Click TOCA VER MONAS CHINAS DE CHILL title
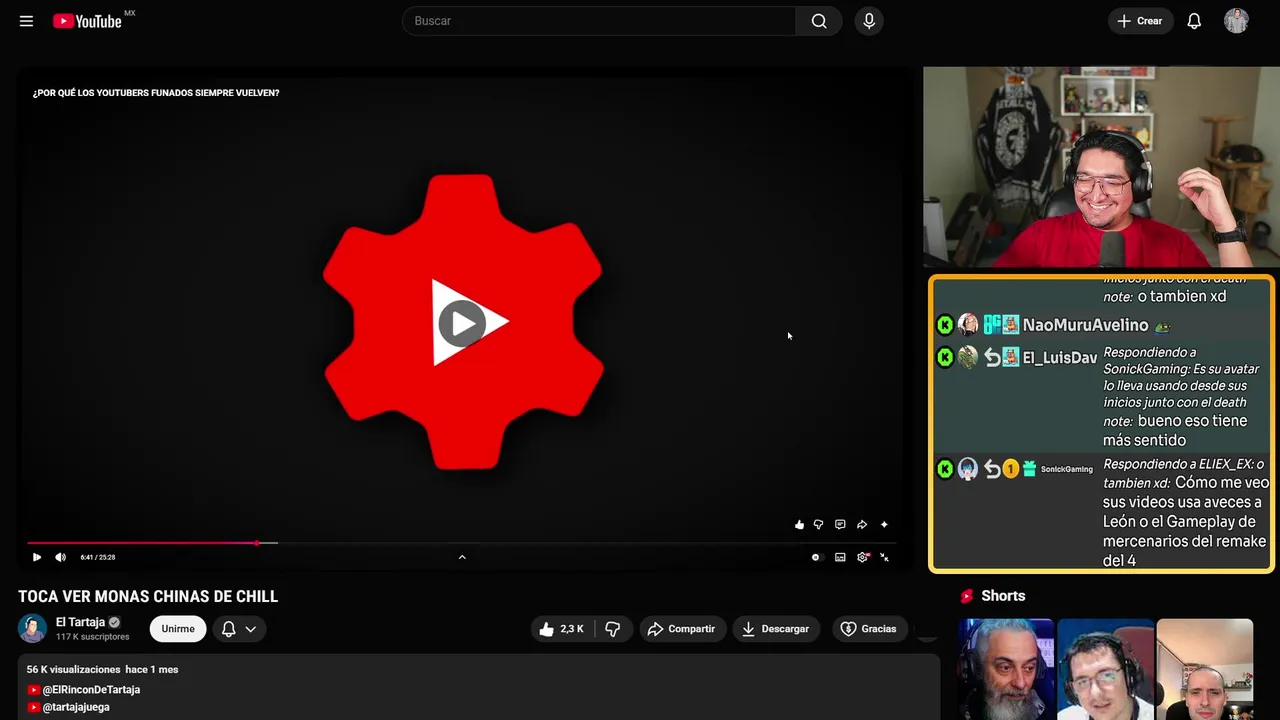The width and height of the screenshot is (1280, 720). click(148, 597)
